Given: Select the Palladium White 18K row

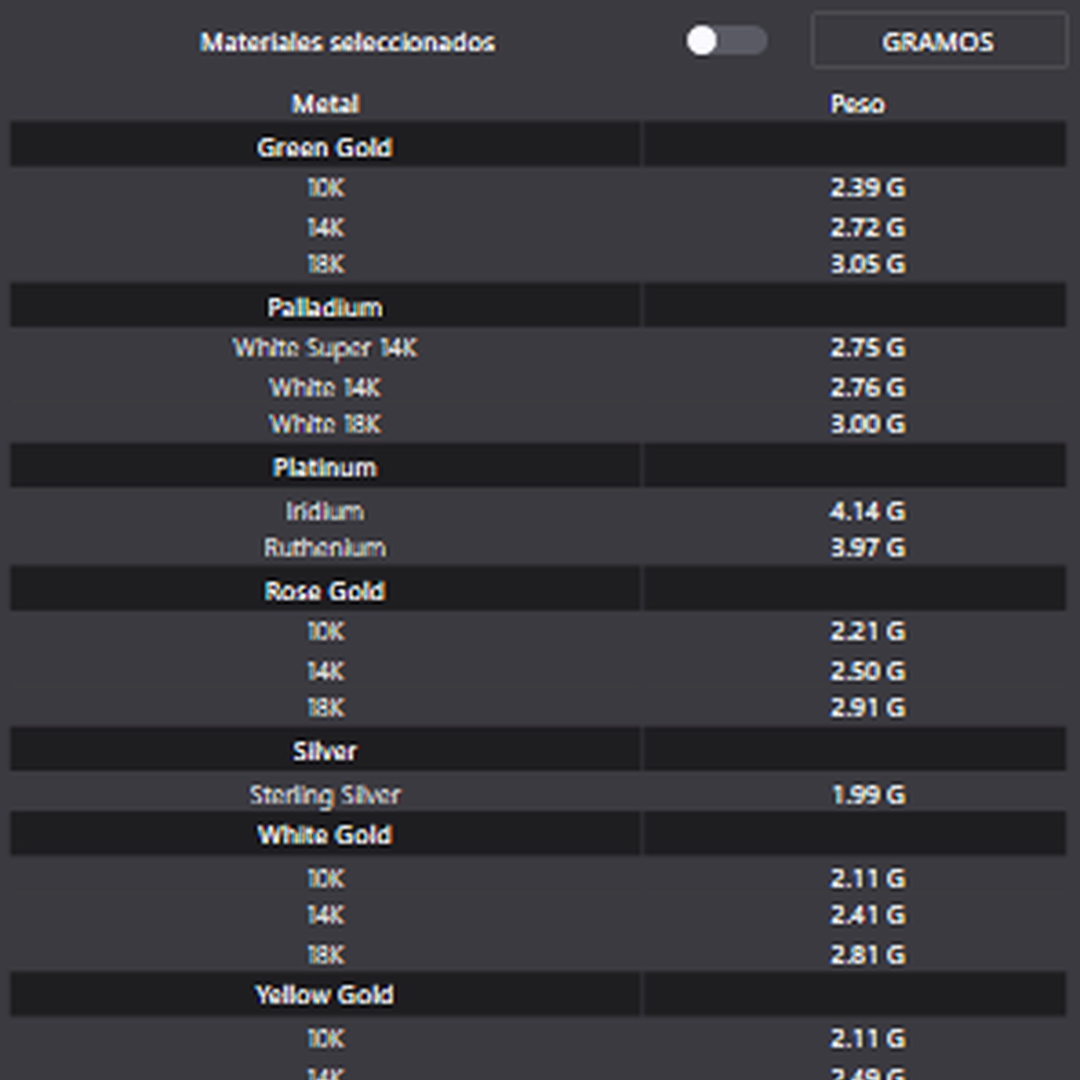Looking at the screenshot, I should click(x=538, y=424).
